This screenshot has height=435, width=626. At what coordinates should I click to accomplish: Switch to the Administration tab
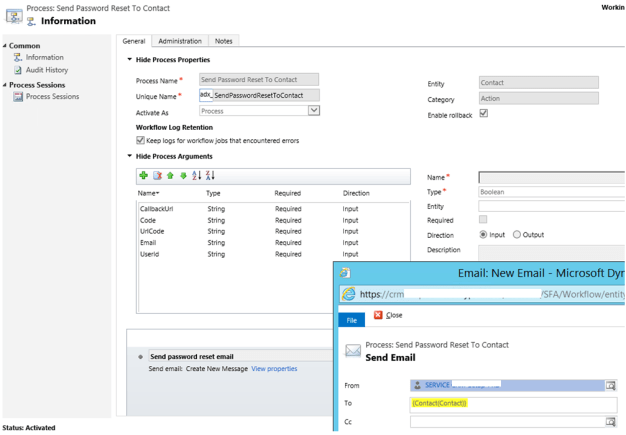click(x=180, y=41)
